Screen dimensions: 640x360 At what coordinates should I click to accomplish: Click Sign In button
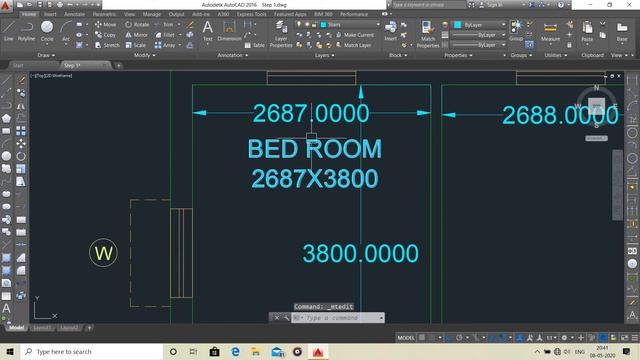pyautogui.click(x=491, y=5)
